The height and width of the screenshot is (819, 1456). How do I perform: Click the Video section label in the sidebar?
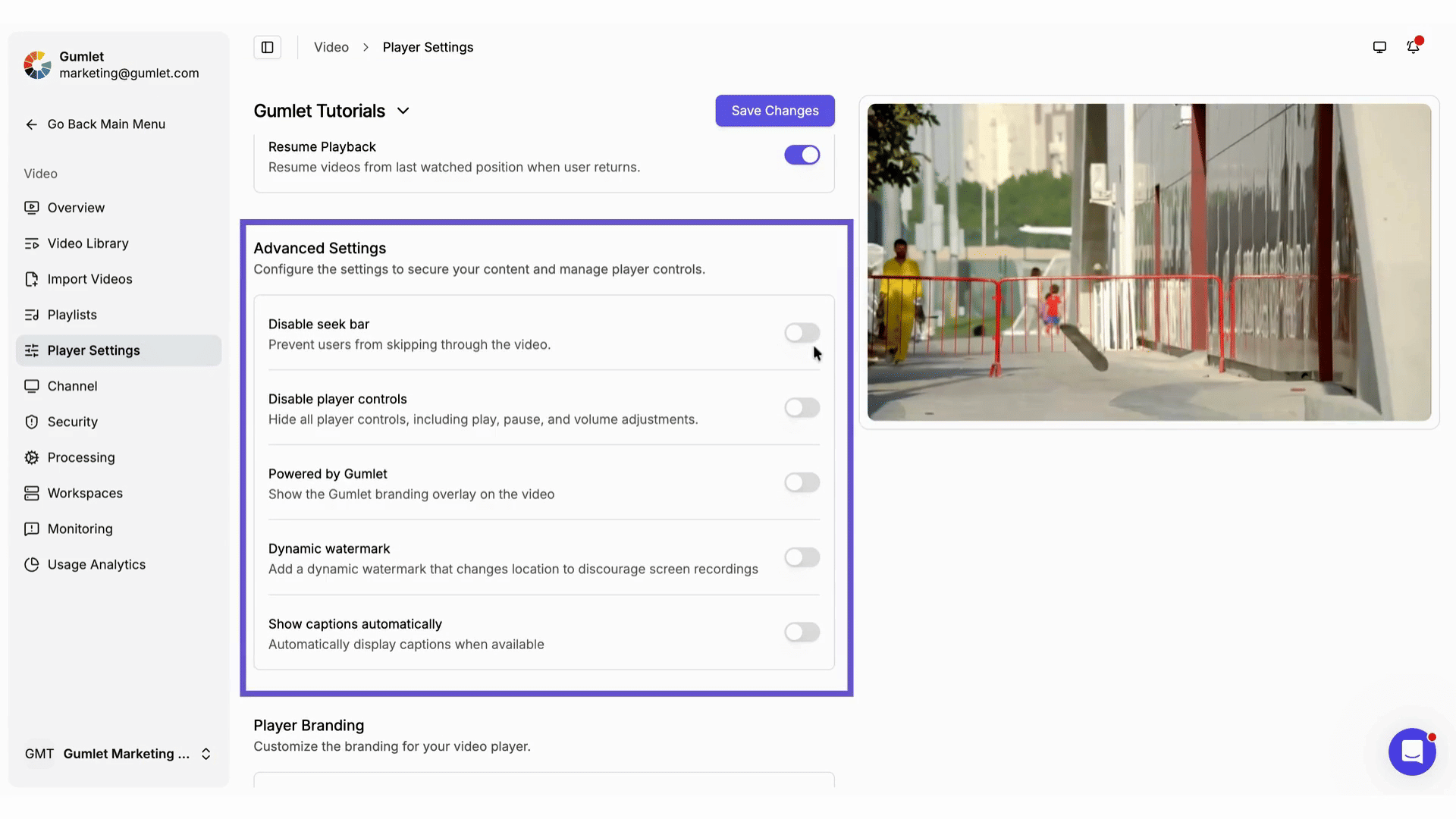[40, 174]
